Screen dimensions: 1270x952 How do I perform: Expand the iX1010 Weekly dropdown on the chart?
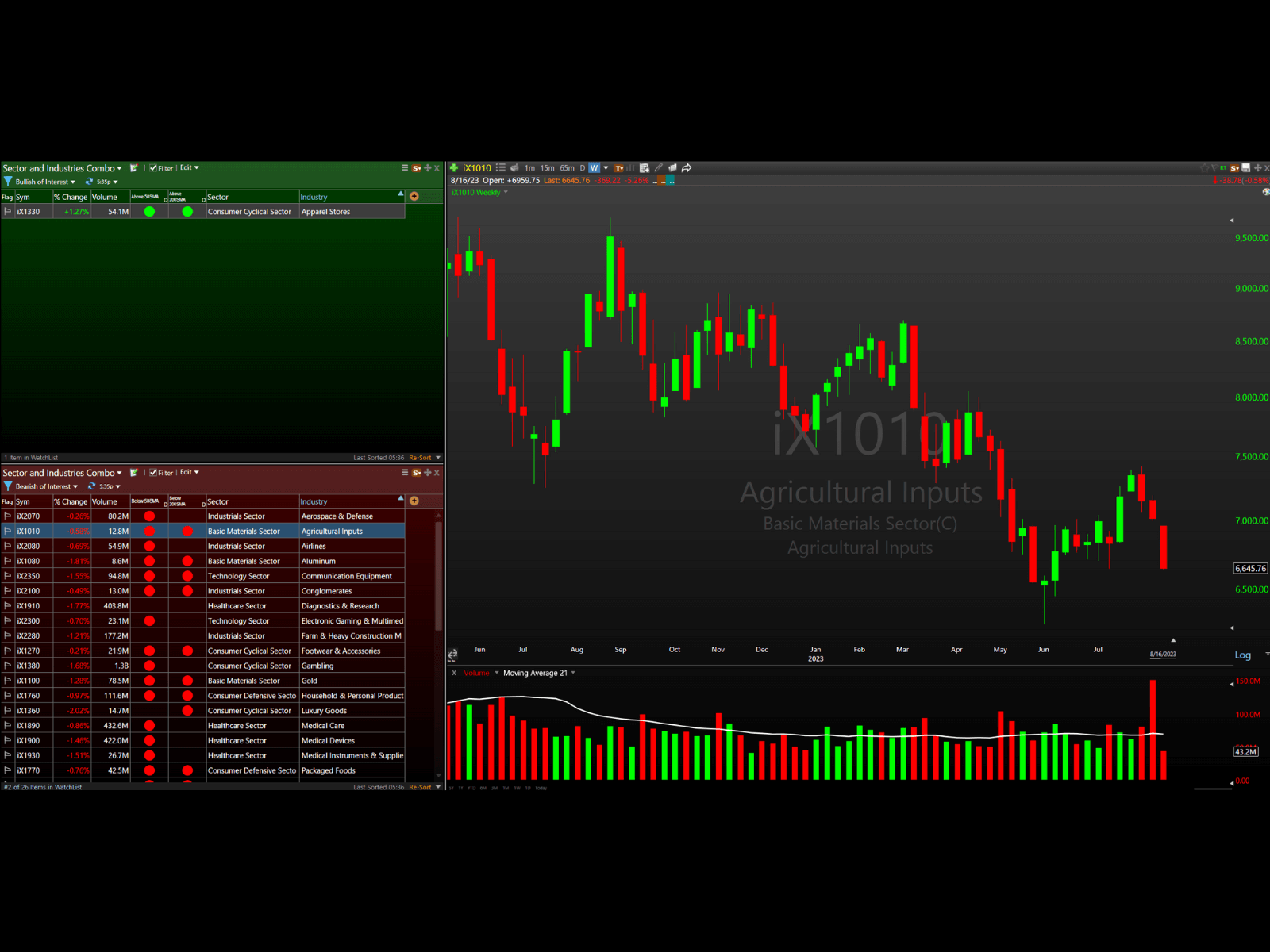point(506,192)
